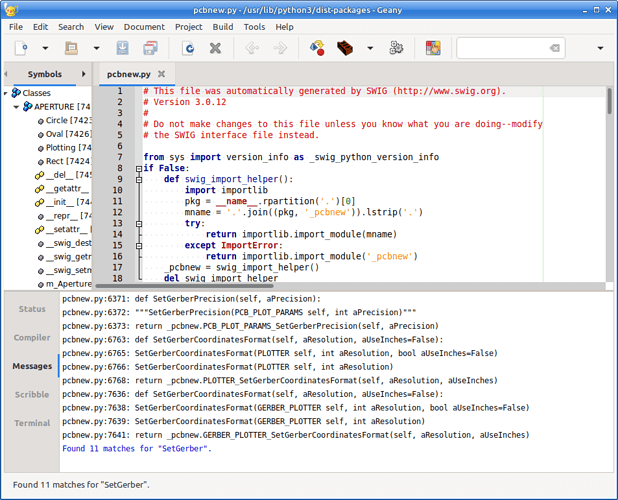The width and height of the screenshot is (618, 500).
Task: Fold the except block at line 15
Action: (x=139, y=246)
